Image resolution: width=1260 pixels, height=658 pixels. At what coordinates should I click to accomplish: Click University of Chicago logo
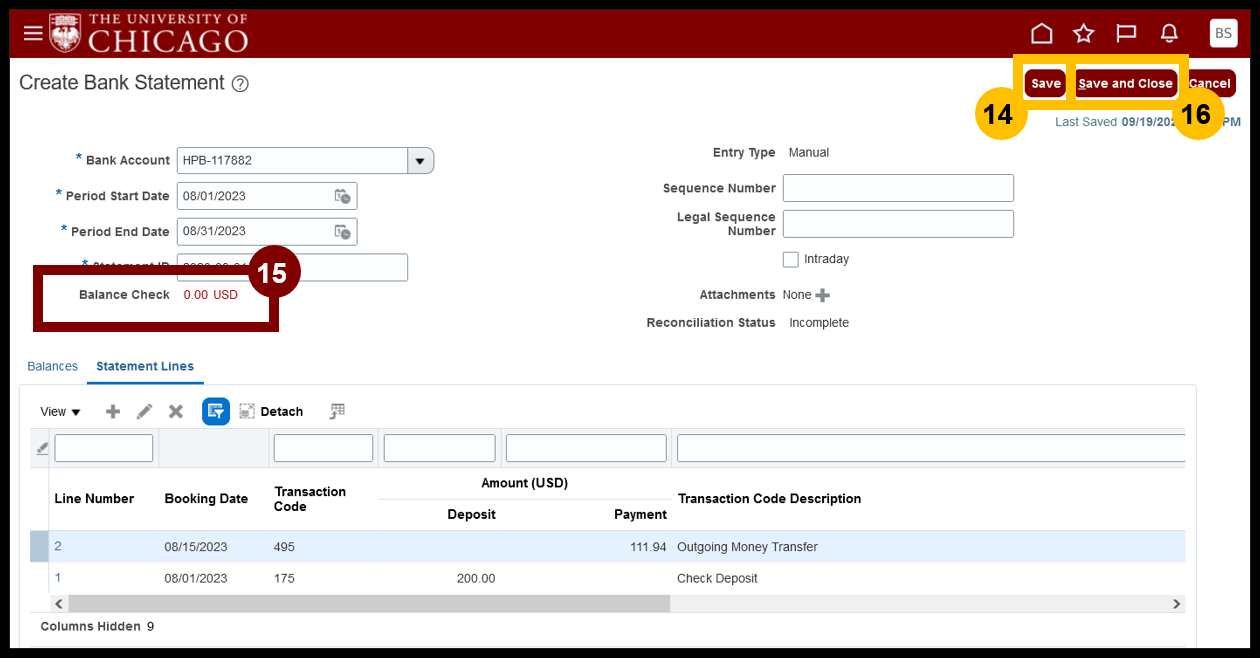149,33
